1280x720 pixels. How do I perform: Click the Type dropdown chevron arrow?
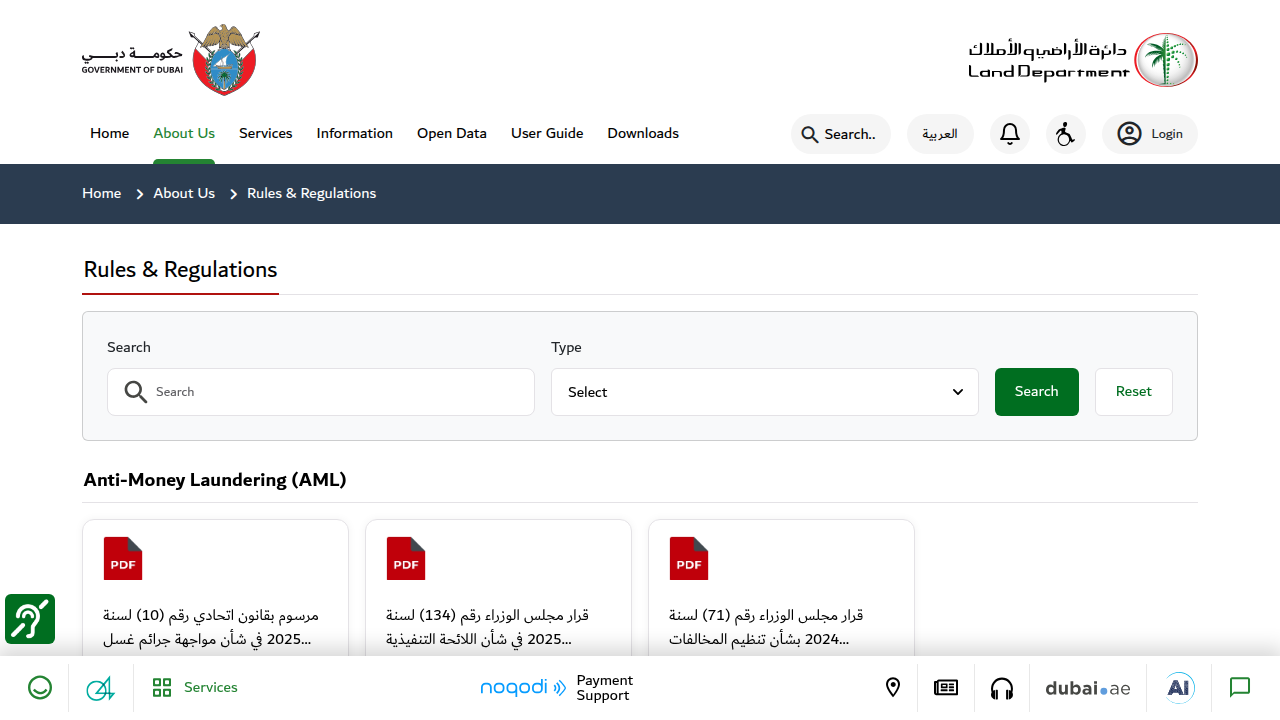tap(958, 392)
